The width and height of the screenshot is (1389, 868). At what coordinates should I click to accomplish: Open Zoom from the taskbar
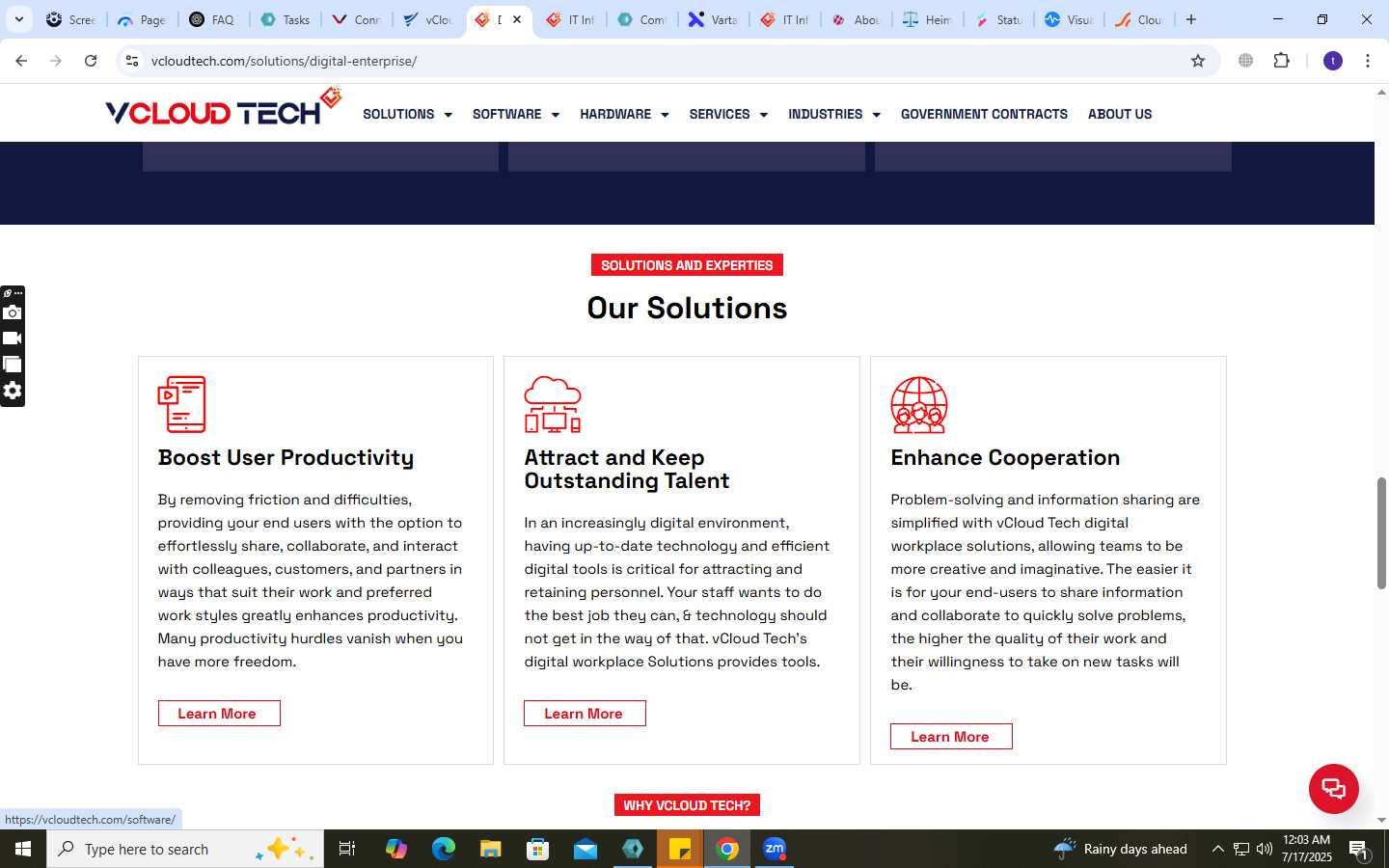(775, 849)
